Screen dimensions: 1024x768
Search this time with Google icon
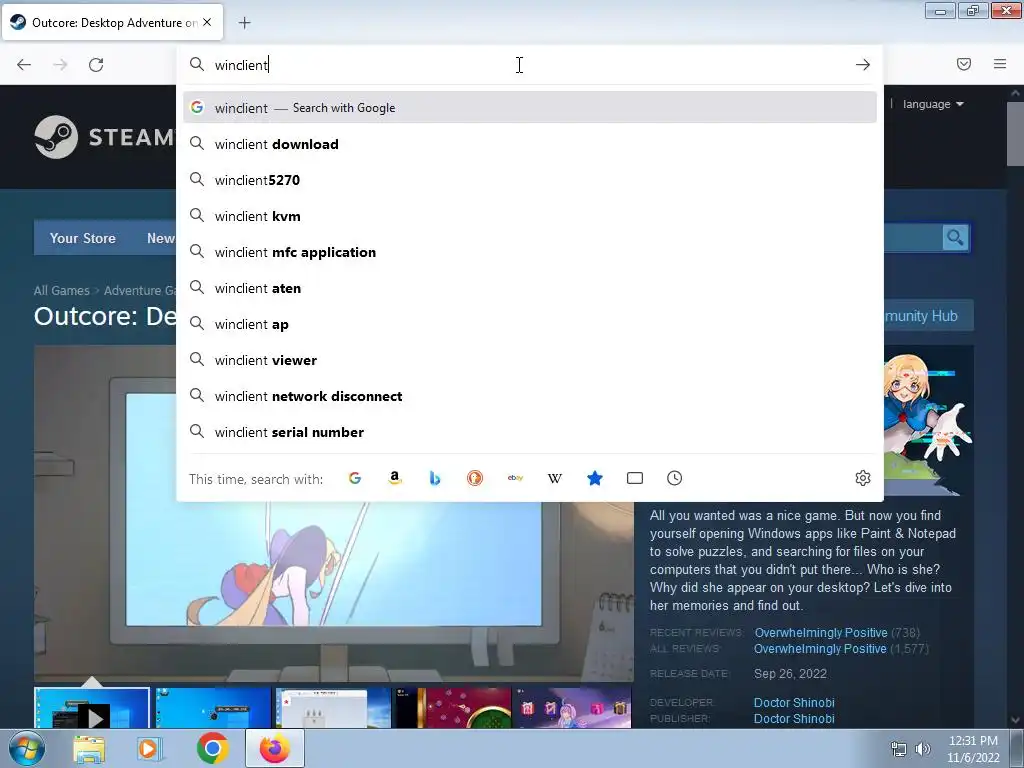355,478
